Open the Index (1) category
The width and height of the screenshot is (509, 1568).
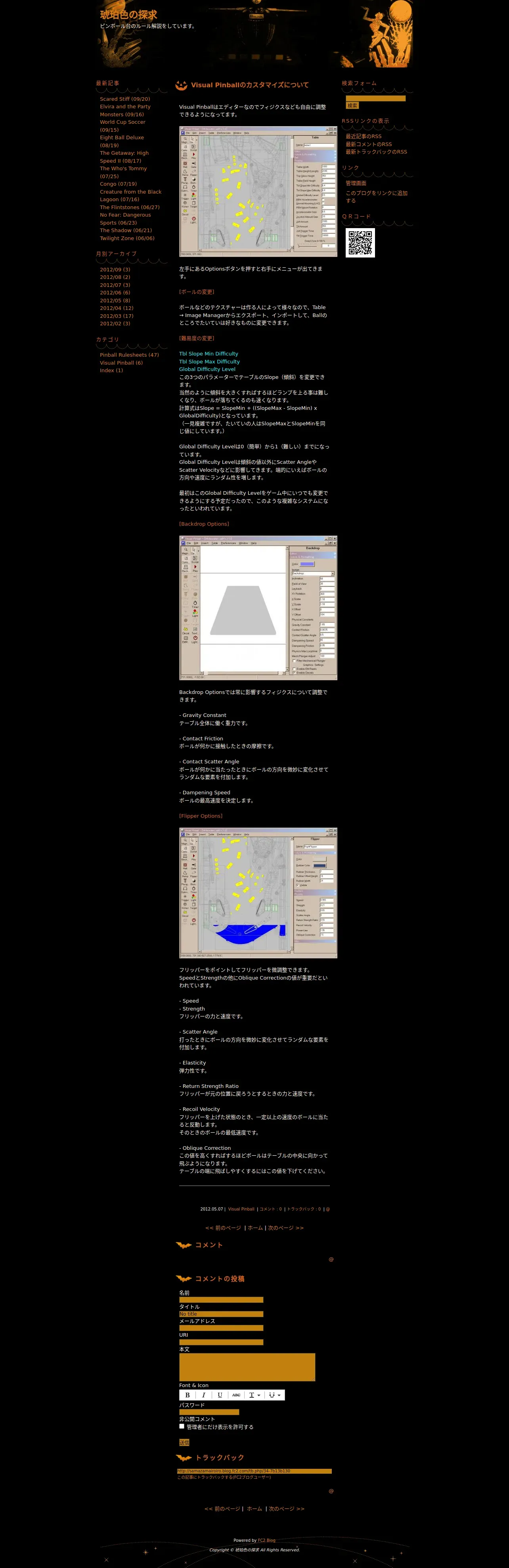(111, 370)
